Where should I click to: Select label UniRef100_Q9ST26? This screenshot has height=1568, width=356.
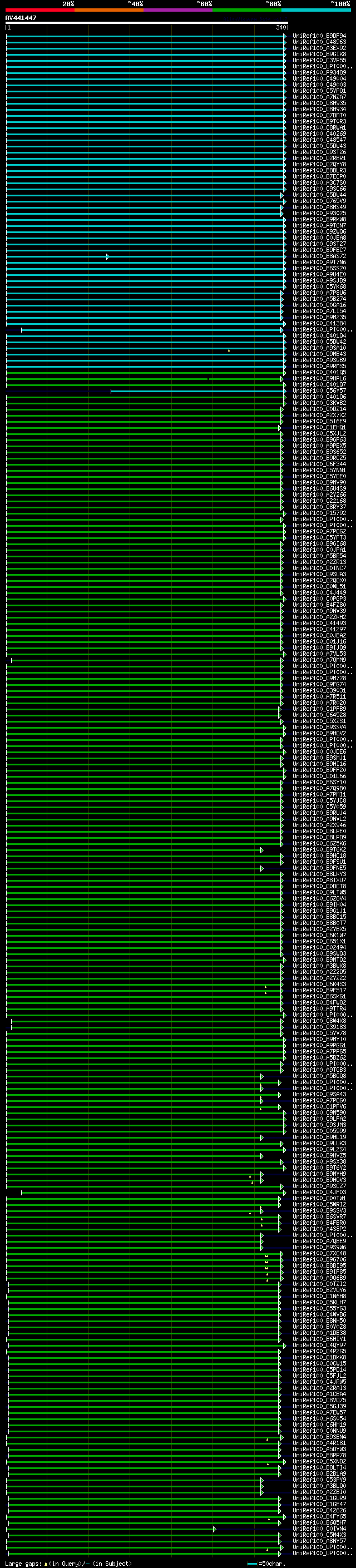(x=319, y=152)
